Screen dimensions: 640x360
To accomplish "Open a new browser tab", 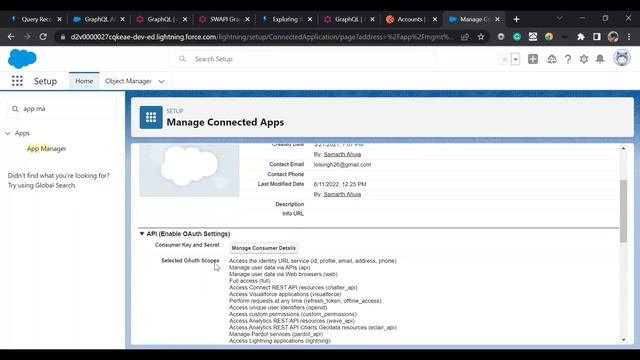I will pos(516,19).
